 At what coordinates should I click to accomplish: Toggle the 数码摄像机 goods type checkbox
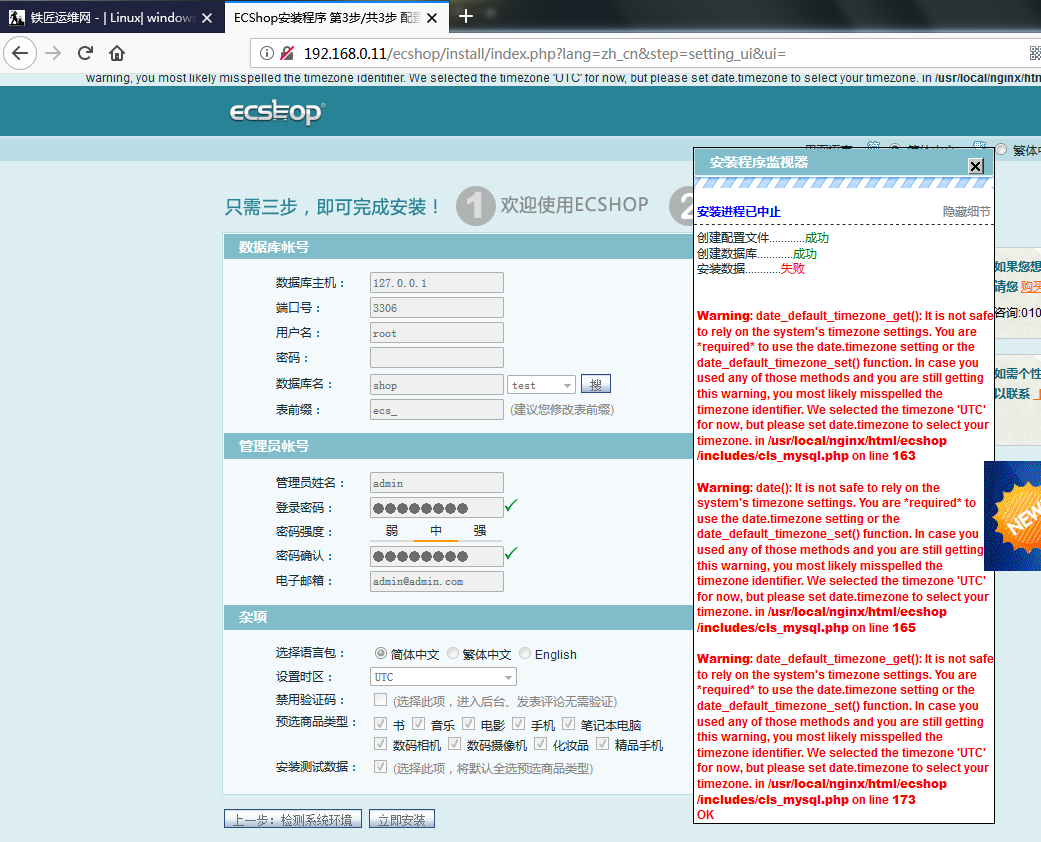(454, 744)
